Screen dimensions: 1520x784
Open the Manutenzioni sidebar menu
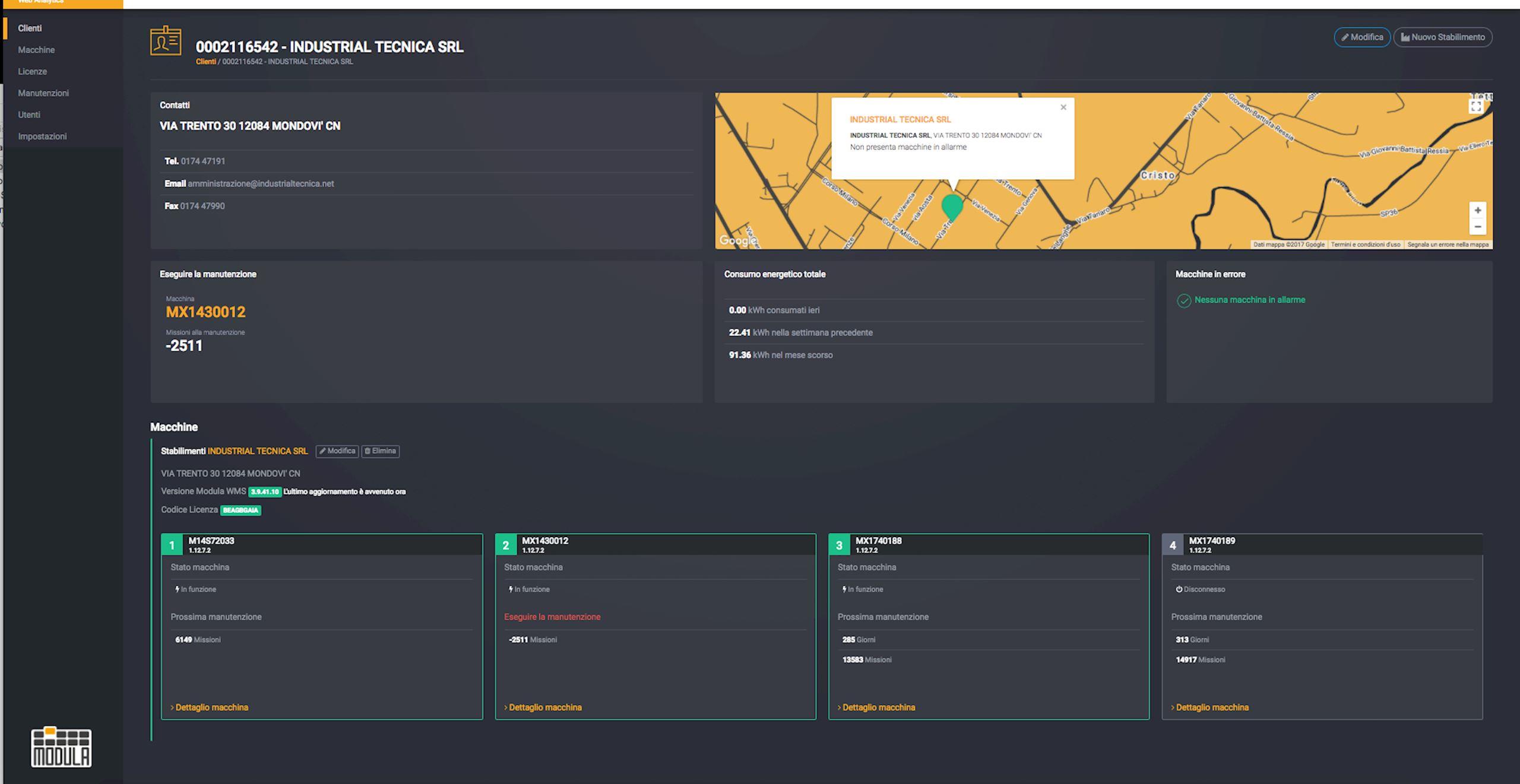43,93
